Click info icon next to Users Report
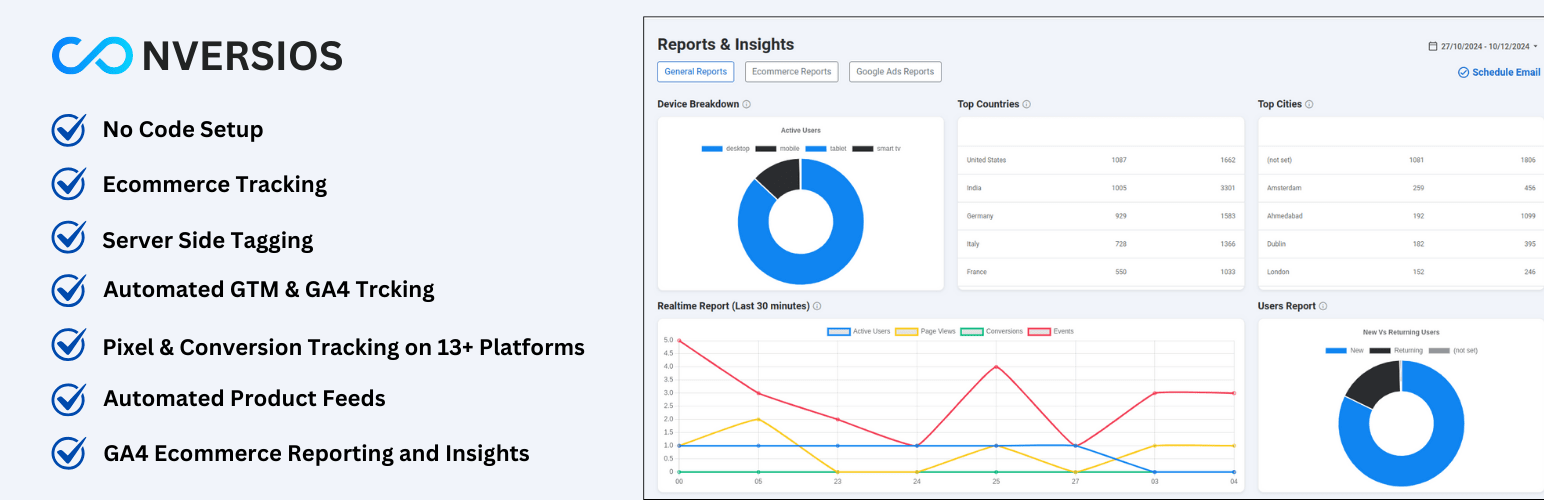The image size is (1544, 500). coord(1323,306)
